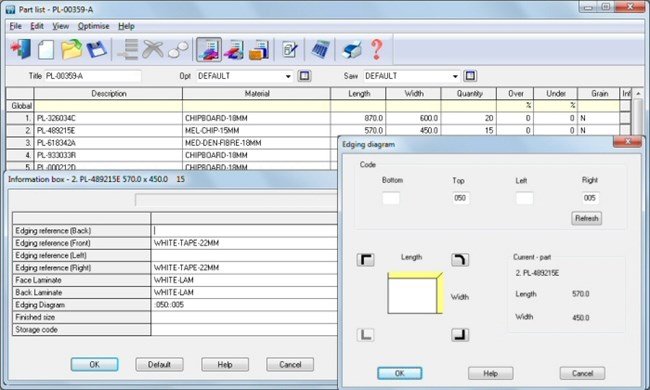The image size is (650, 390).
Task: Click the Right edging code field 005
Action: pyautogui.click(x=590, y=198)
